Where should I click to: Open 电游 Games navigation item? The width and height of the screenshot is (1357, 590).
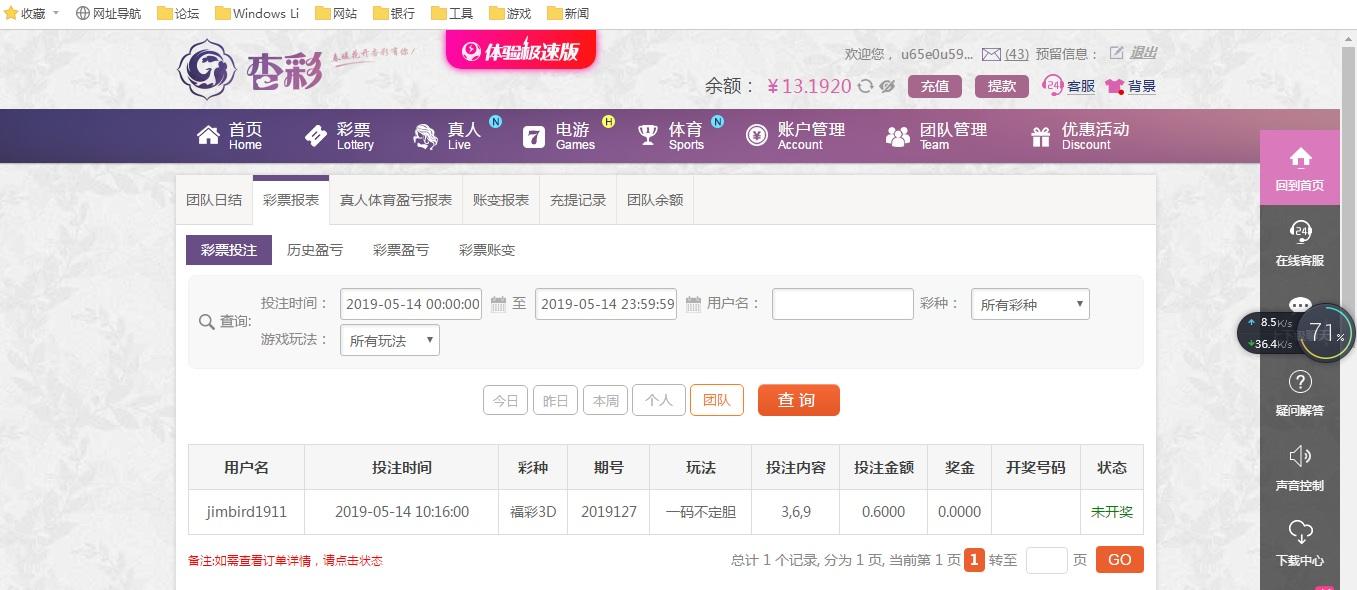coord(558,136)
